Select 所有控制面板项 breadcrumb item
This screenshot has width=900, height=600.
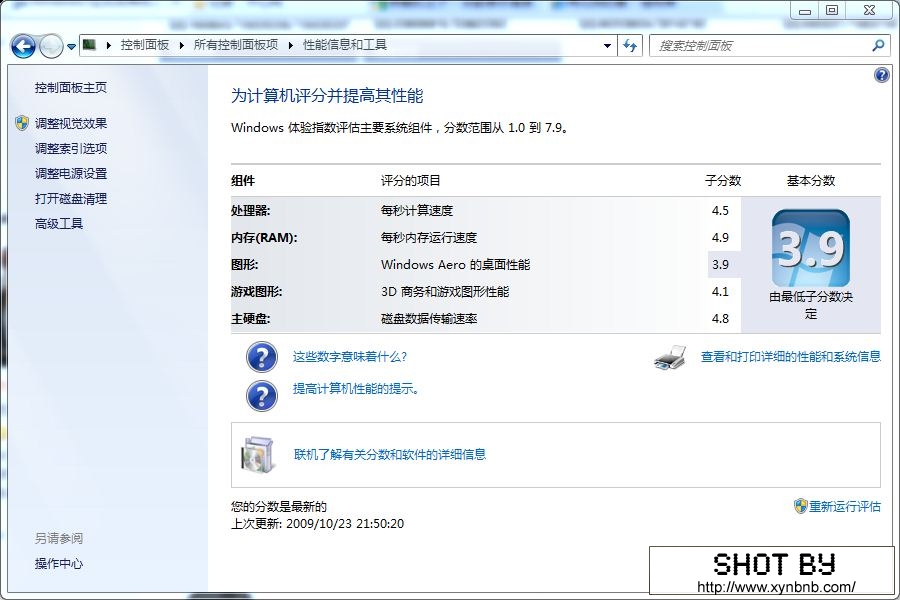(236, 45)
